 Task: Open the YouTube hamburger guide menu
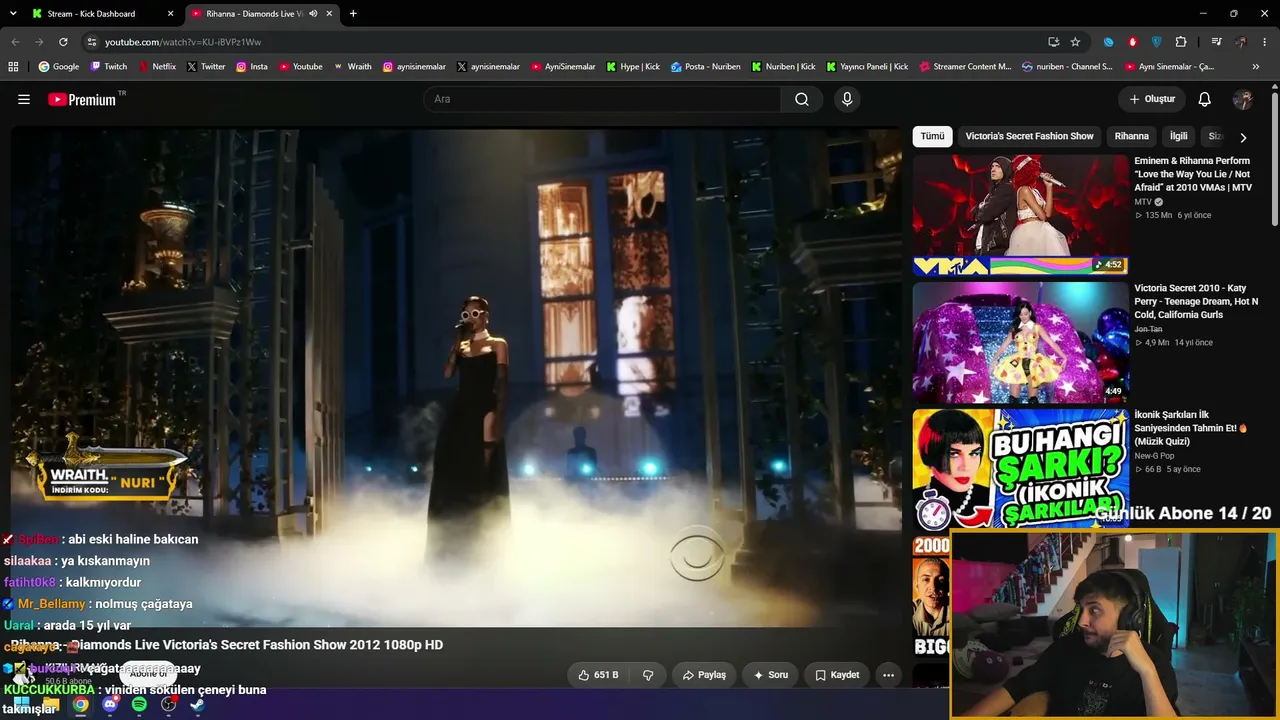[x=24, y=99]
